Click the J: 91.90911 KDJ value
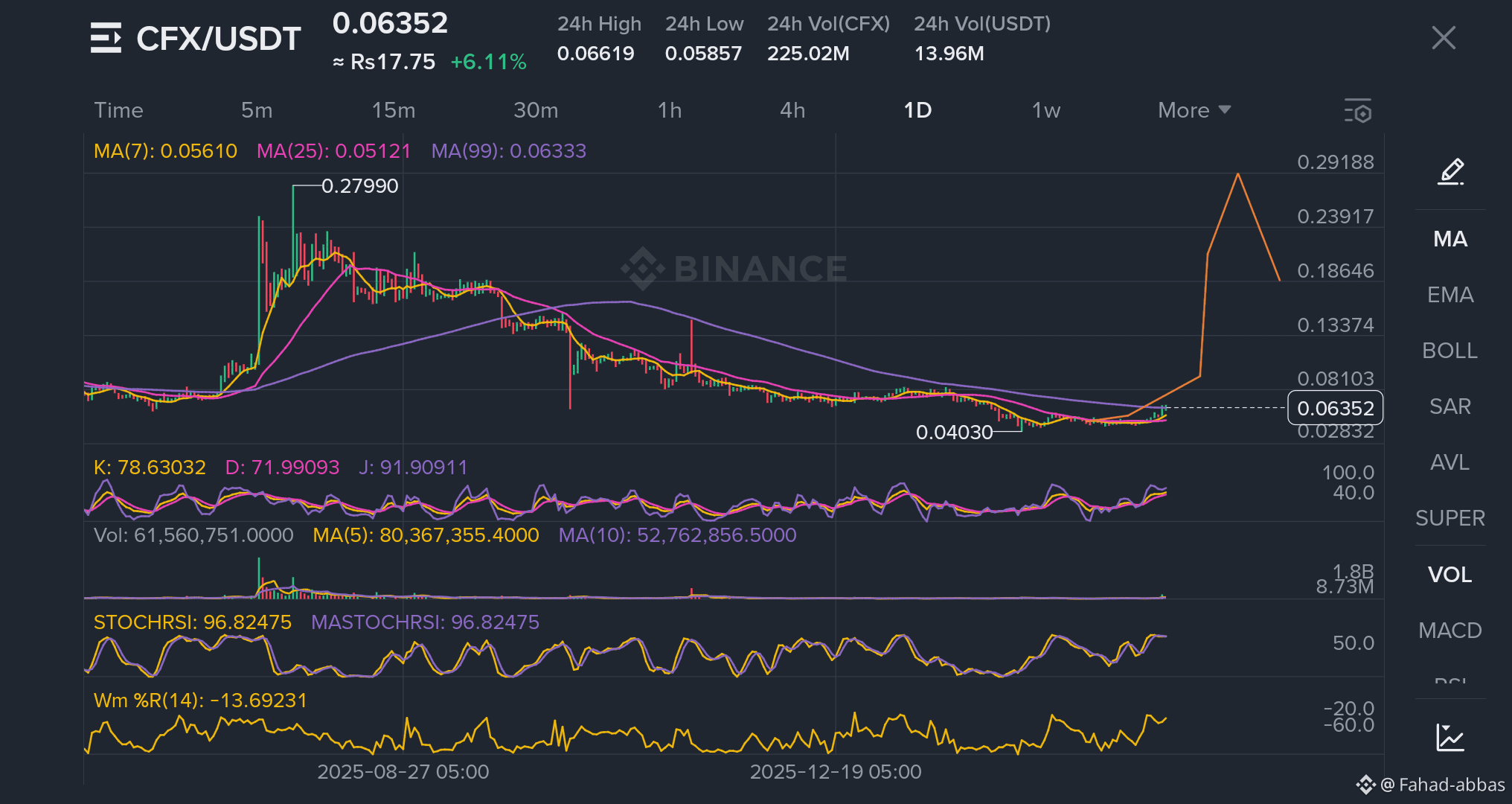The width and height of the screenshot is (1512, 804). pyautogui.click(x=413, y=468)
